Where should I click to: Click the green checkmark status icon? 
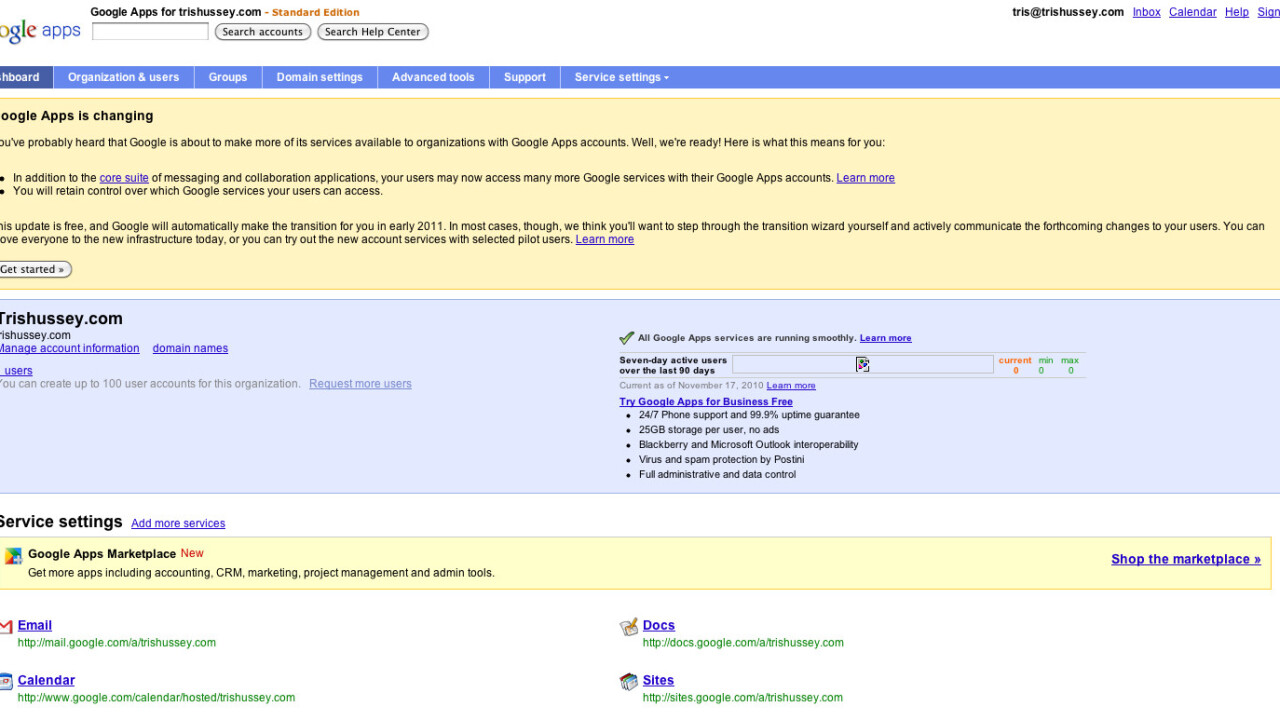coord(627,338)
